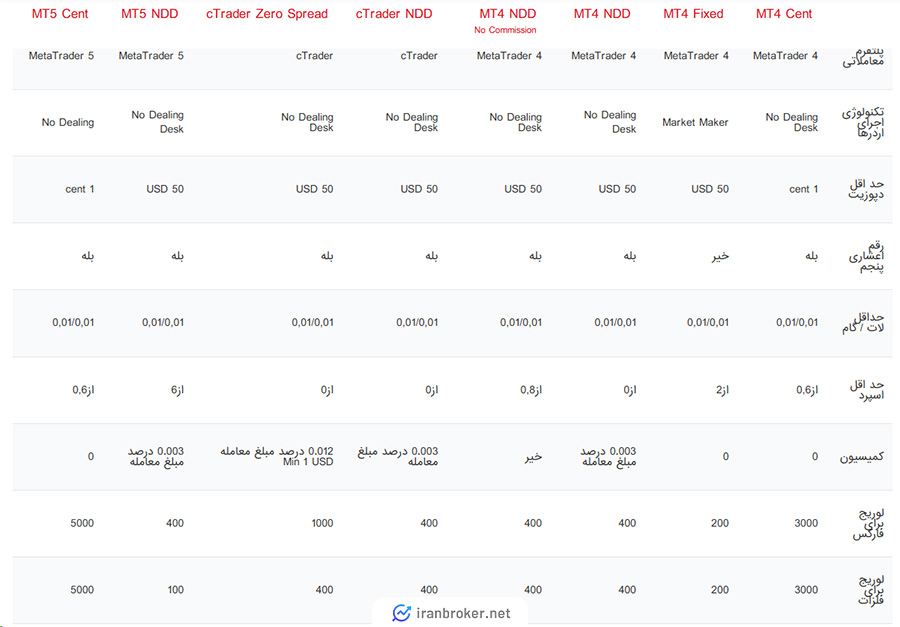
Task: Select the MT5 Cent column header
Action: tap(60, 14)
